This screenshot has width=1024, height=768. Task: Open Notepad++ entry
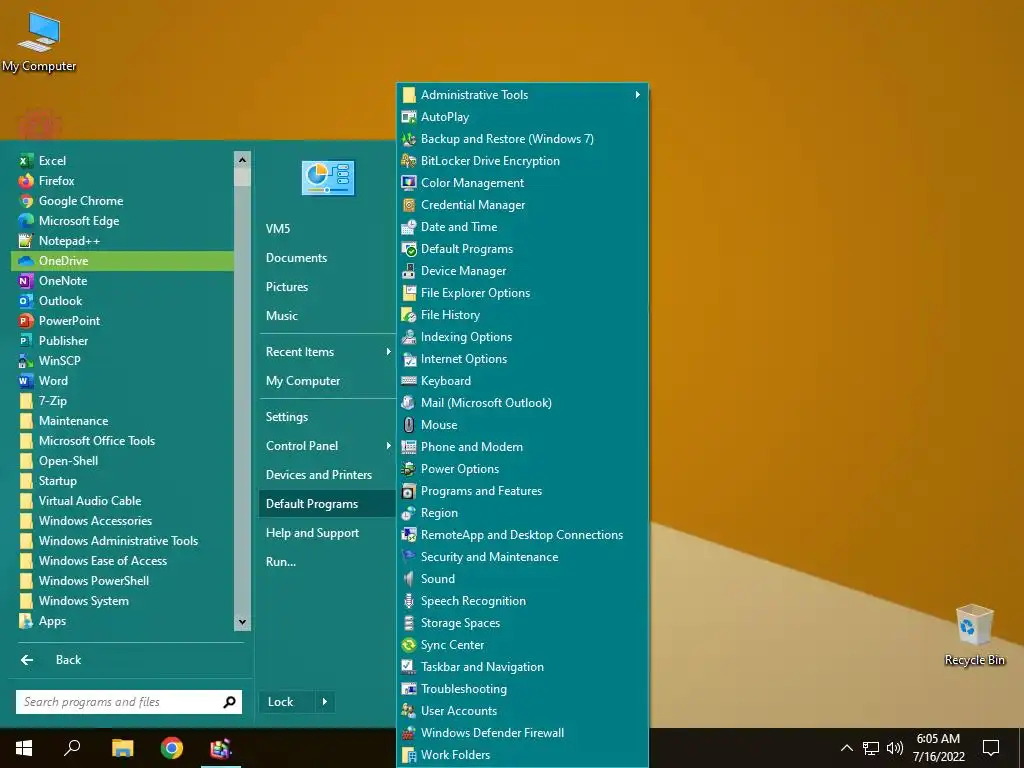coord(122,241)
